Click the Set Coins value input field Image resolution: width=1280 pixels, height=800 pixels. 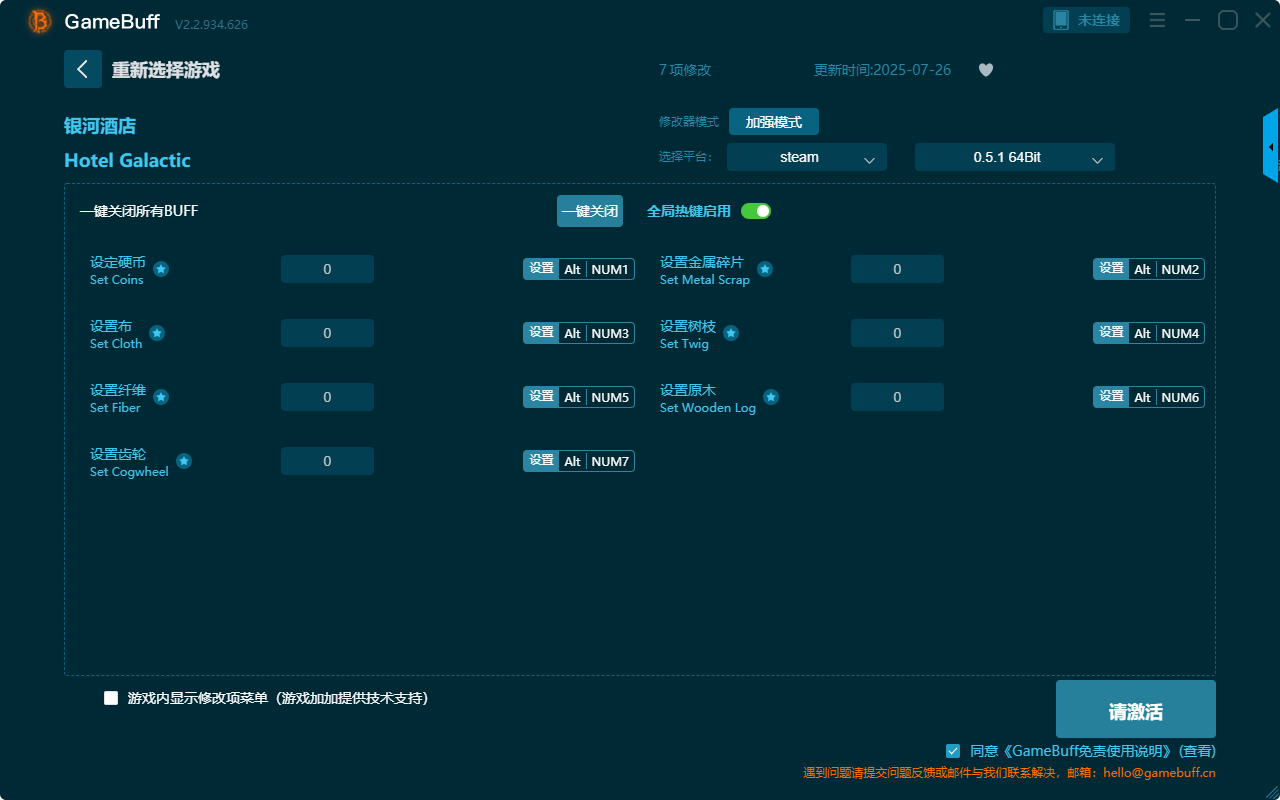(327, 269)
